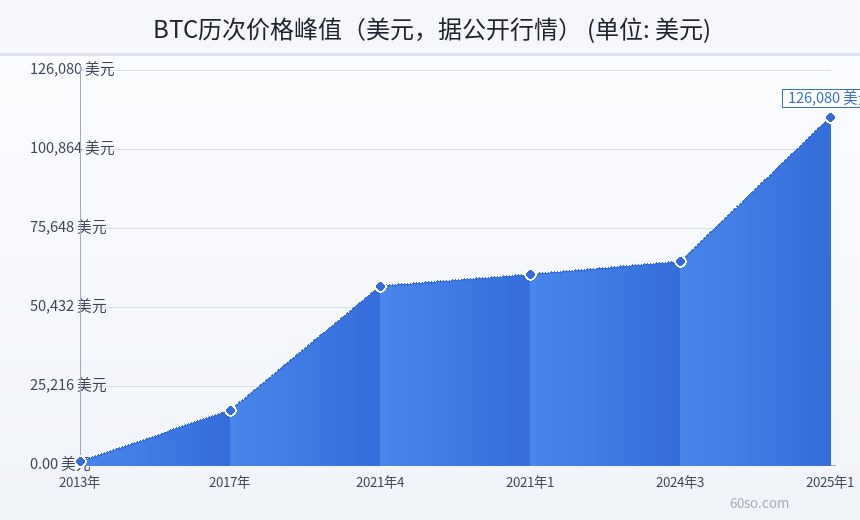
Task: Click the x-axis label 2021年4
Action: pos(380,483)
